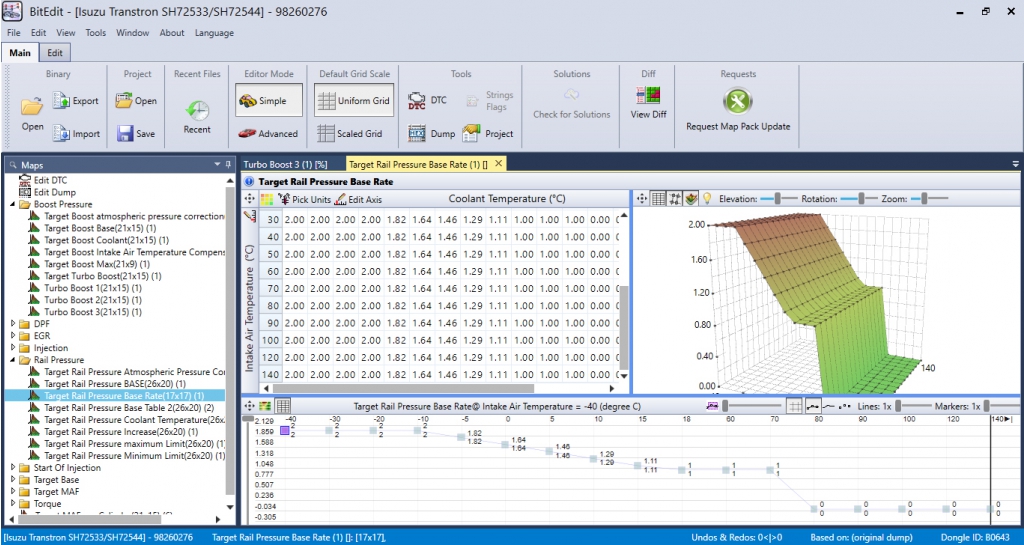Click the colored map icon in the 2D graph toolbar
Viewport: 1024px width, 545px height.
tap(265, 406)
